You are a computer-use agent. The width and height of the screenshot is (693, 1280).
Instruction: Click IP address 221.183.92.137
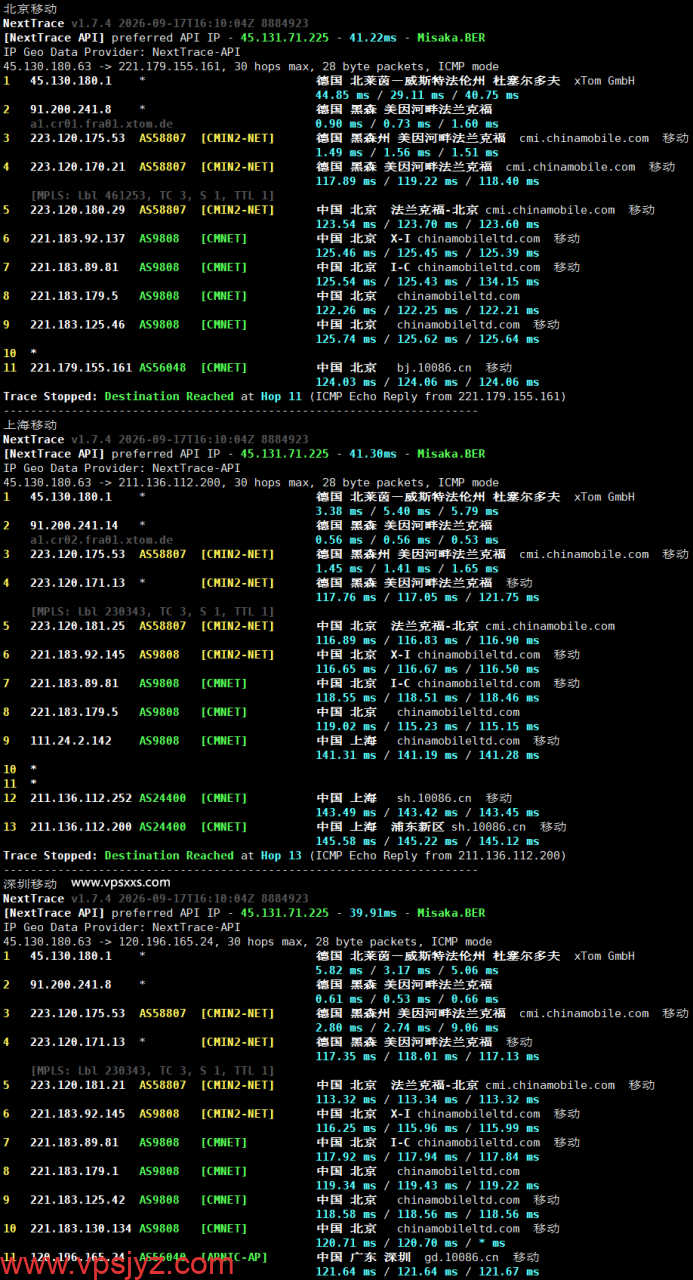tap(78, 239)
